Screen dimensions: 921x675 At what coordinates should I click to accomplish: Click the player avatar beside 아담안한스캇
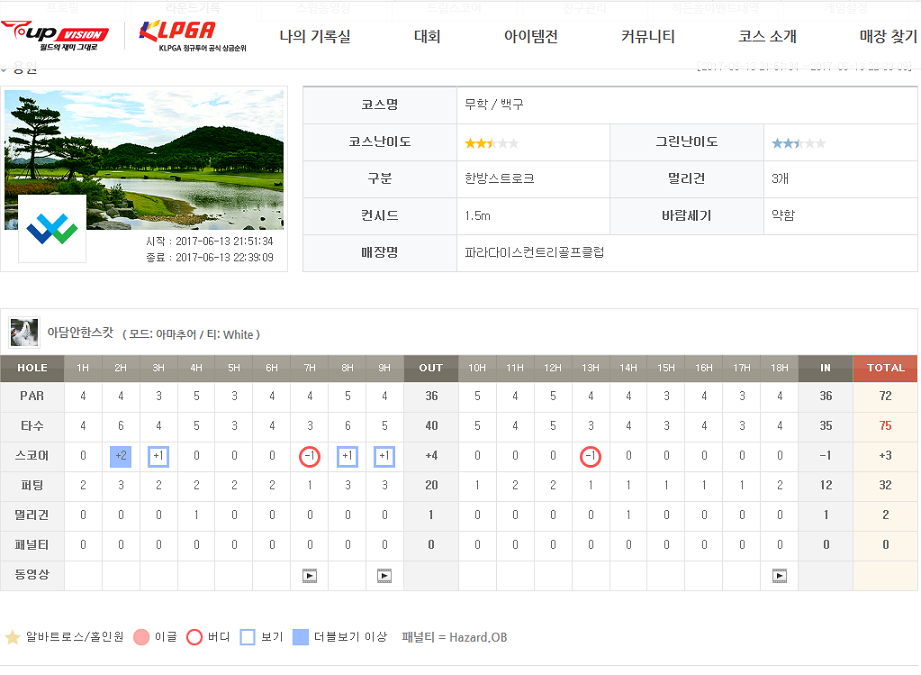coord(24,332)
